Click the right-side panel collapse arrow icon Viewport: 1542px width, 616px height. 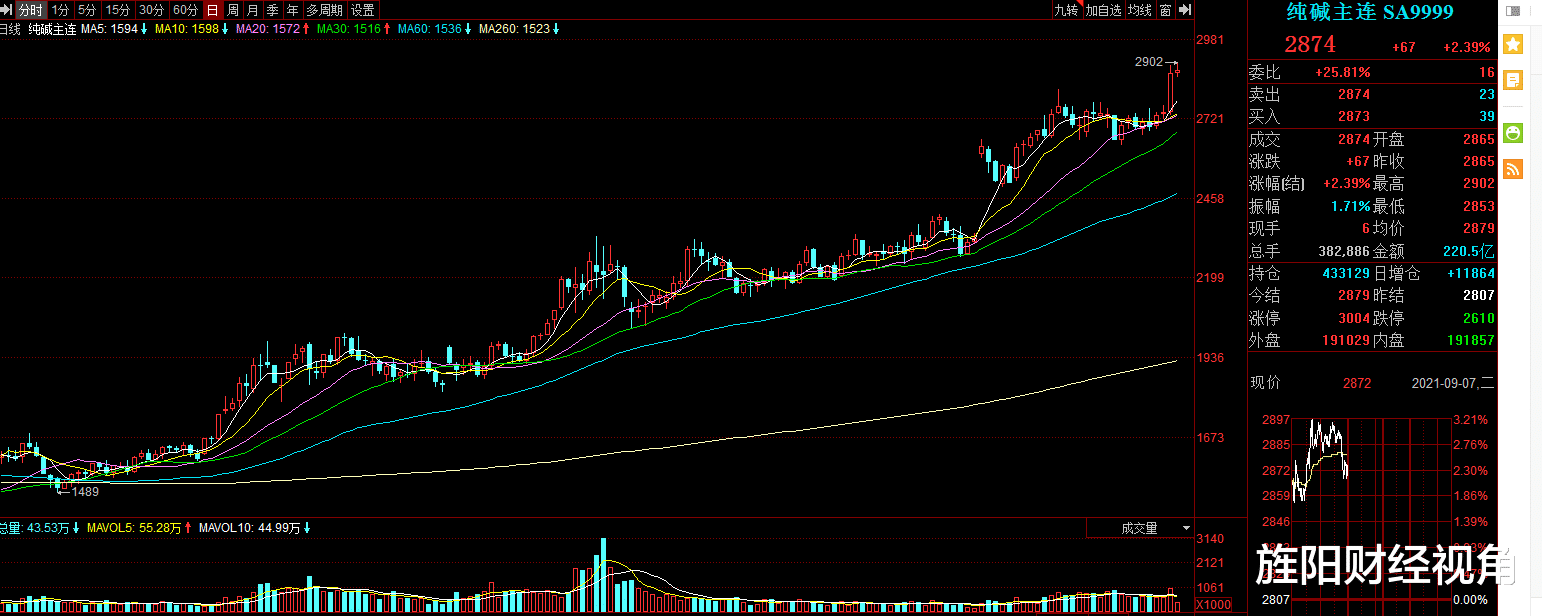click(1185, 10)
